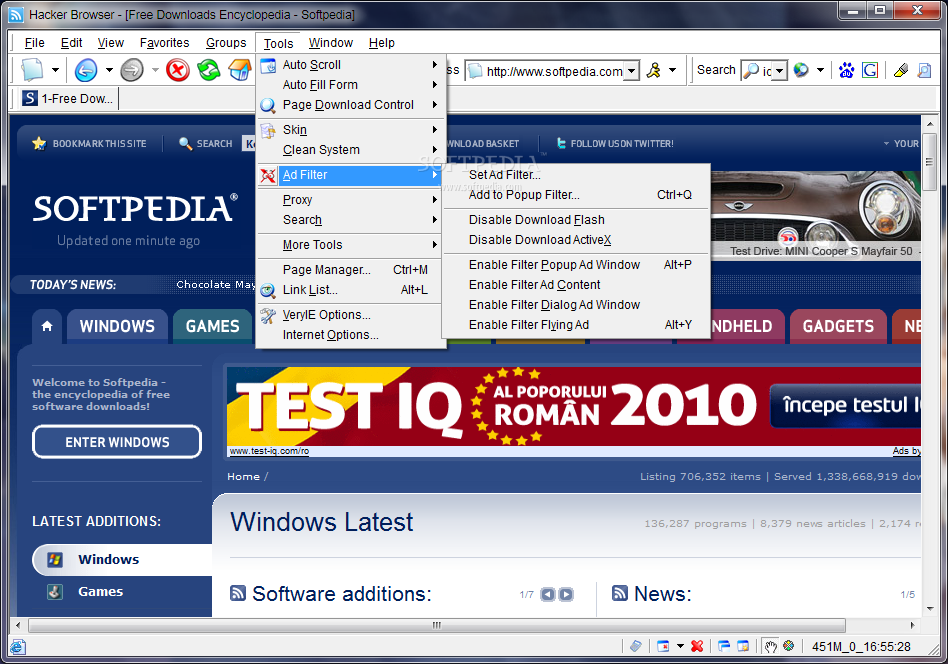The height and width of the screenshot is (664, 948).
Task: Select Windows under Latest Additions
Action: [x=122, y=559]
